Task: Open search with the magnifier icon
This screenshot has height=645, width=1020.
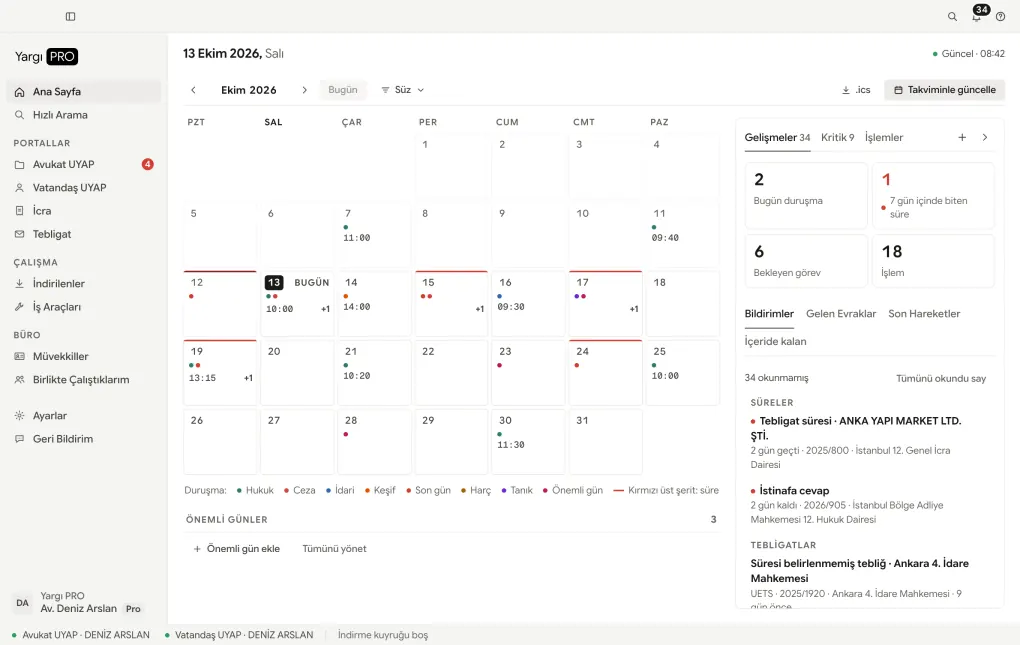Action: (952, 17)
